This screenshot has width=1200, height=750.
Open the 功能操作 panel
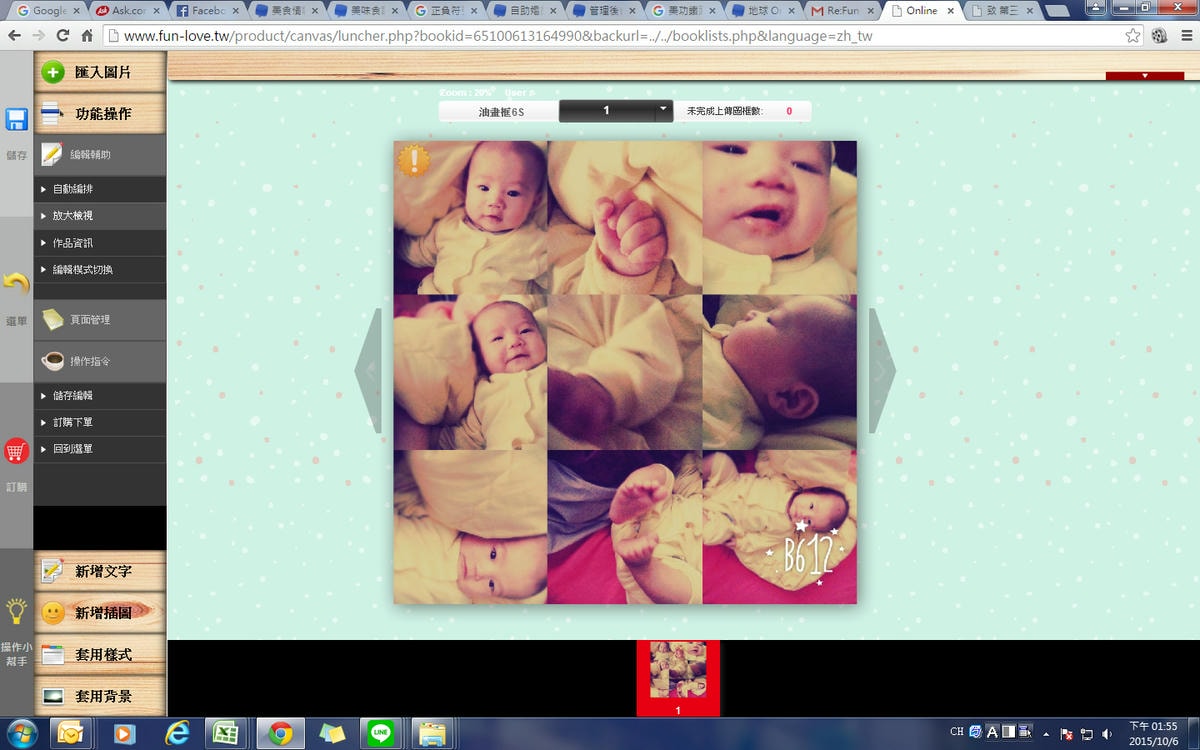(x=100, y=113)
